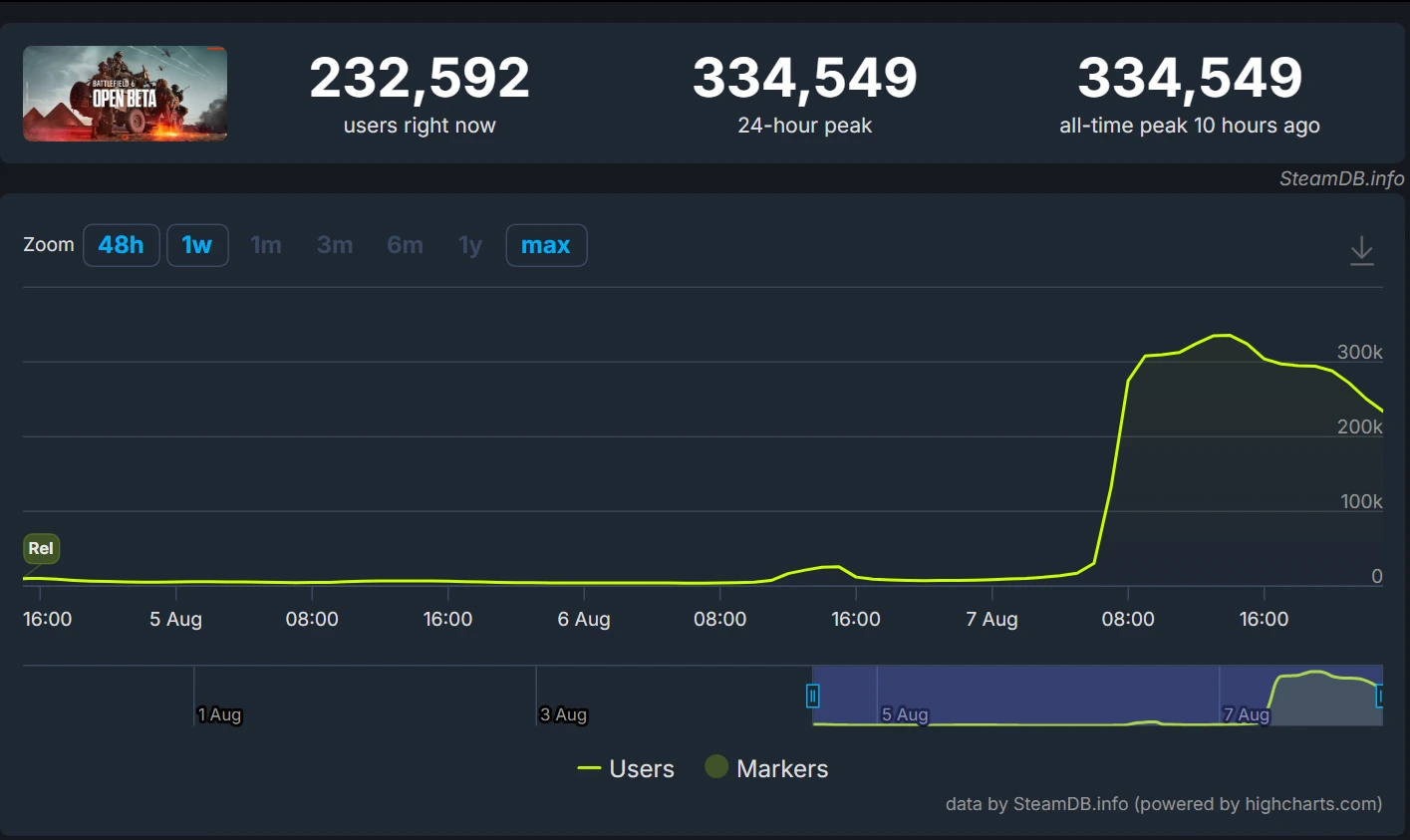Click the 5 Aug x-axis label on main chart
Image resolution: width=1410 pixels, height=840 pixels.
tap(175, 619)
